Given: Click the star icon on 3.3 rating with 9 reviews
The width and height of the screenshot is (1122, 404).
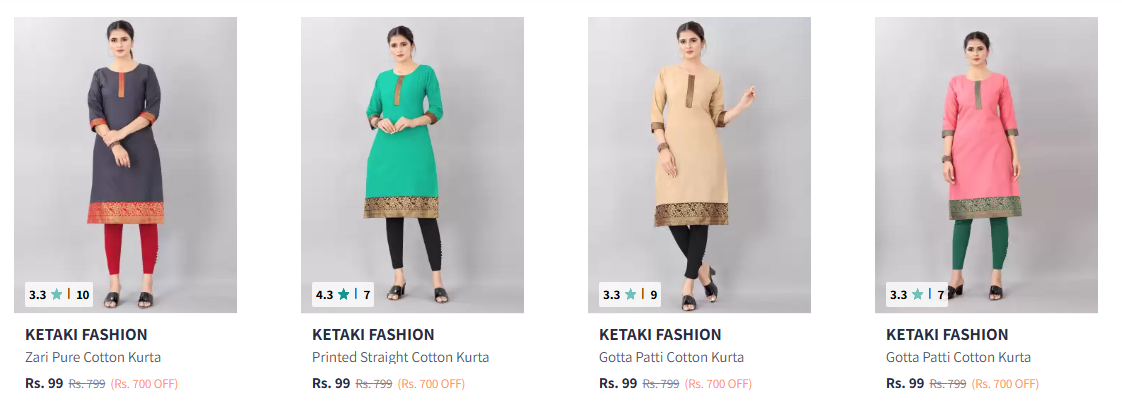Looking at the screenshot, I should (x=631, y=294).
